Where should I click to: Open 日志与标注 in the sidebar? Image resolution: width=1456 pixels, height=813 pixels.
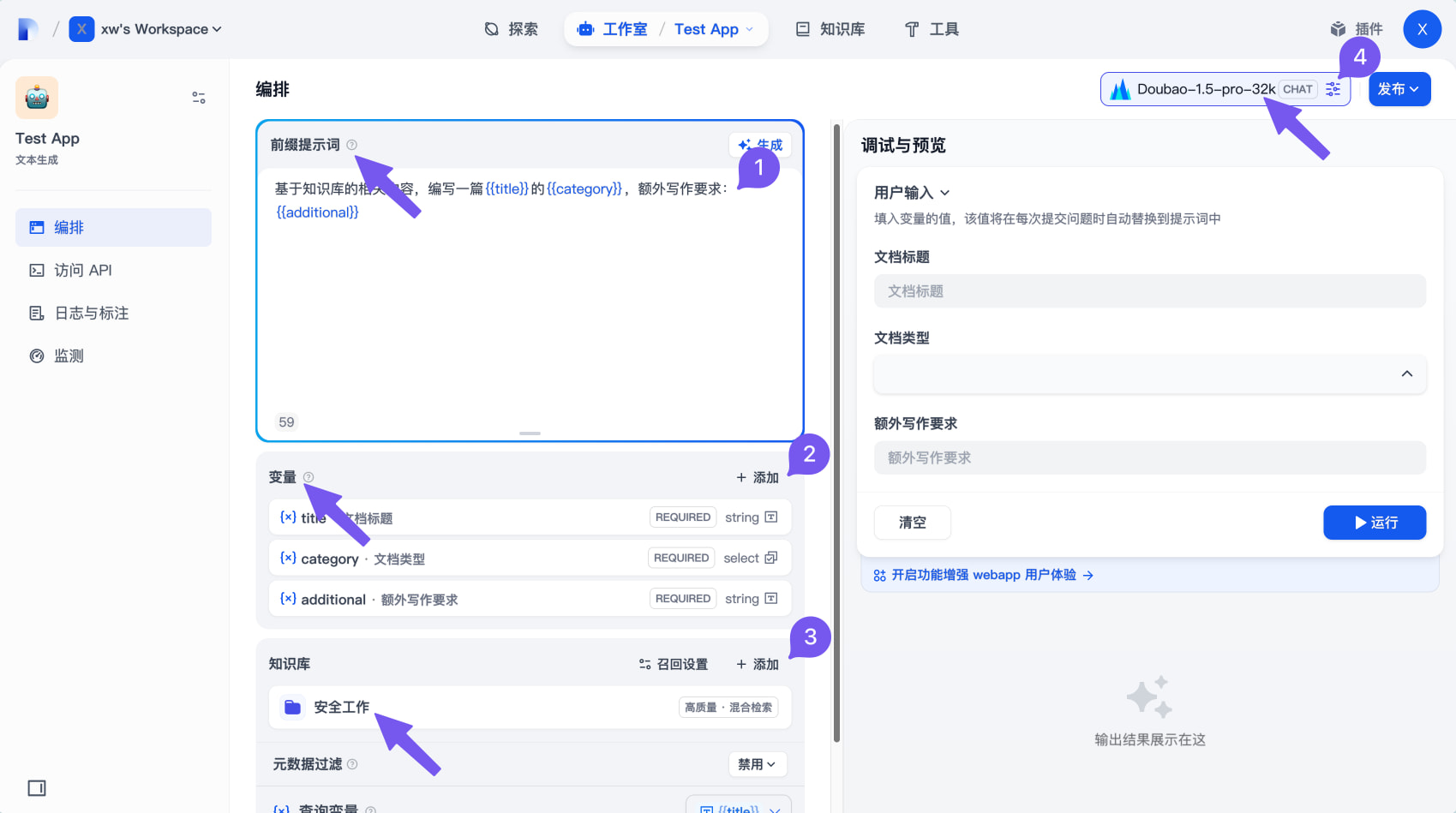(113, 313)
